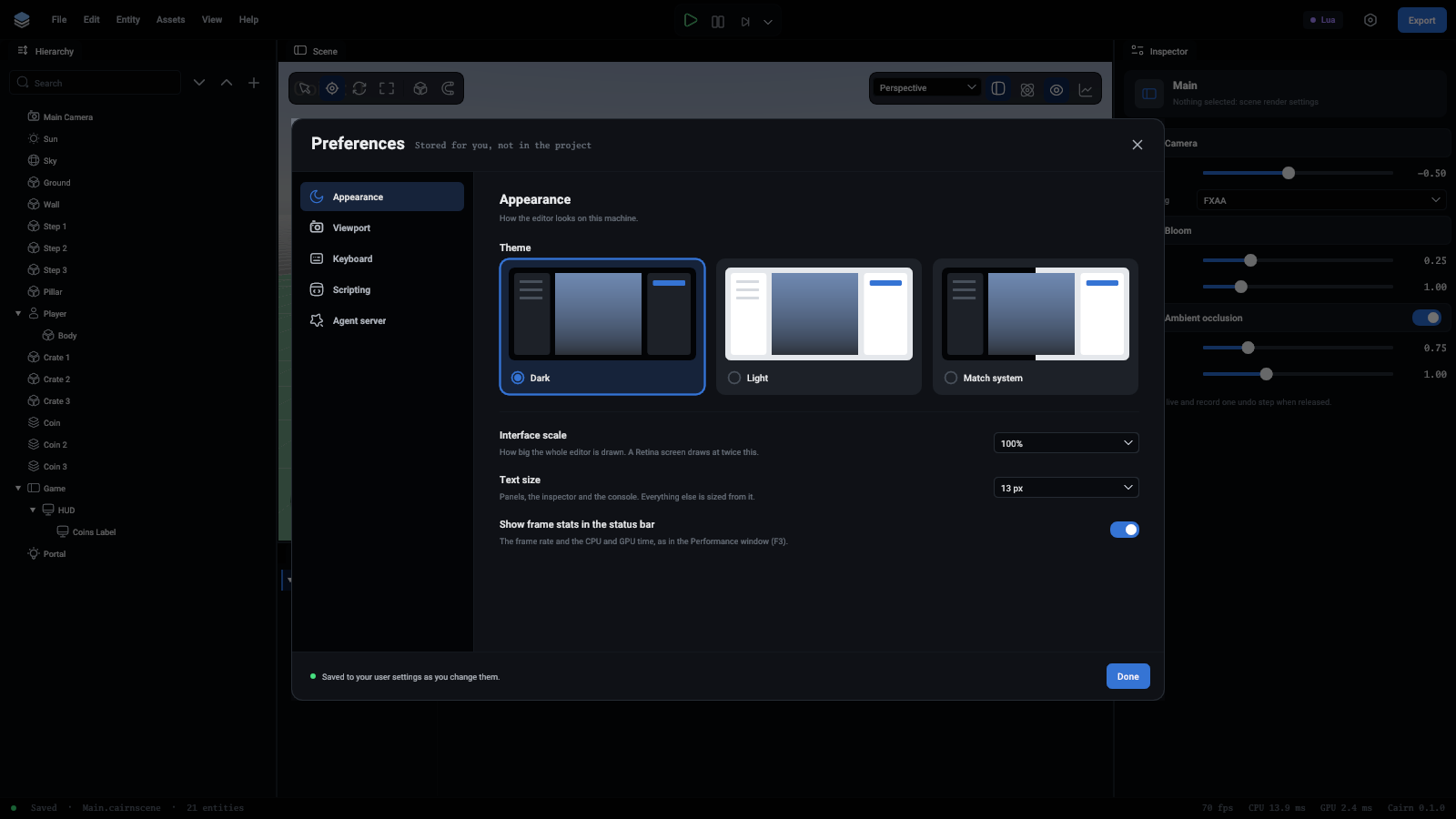
Task: Open the Assets menu
Action: [170, 19]
